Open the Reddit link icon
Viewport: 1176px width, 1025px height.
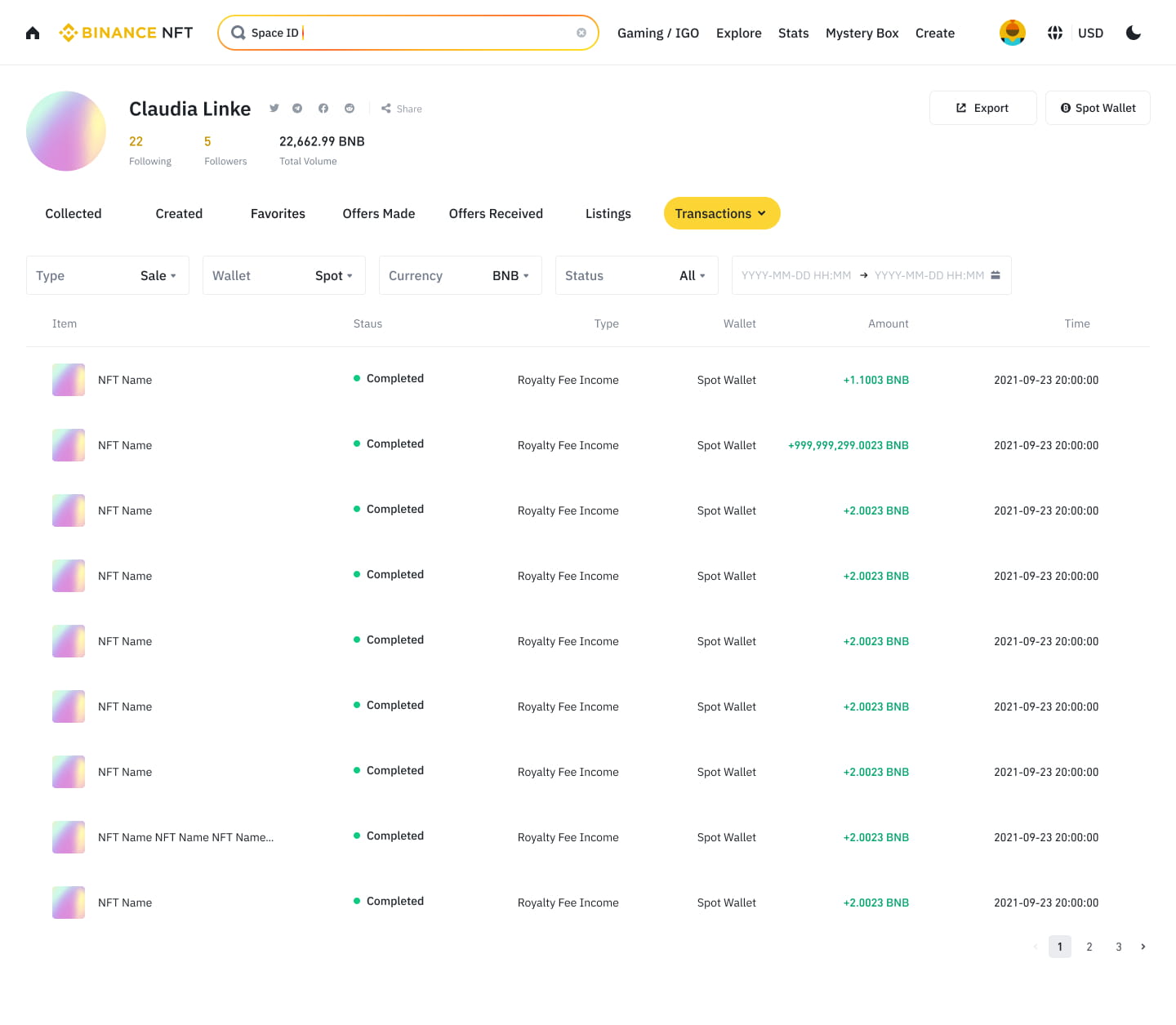click(x=350, y=109)
